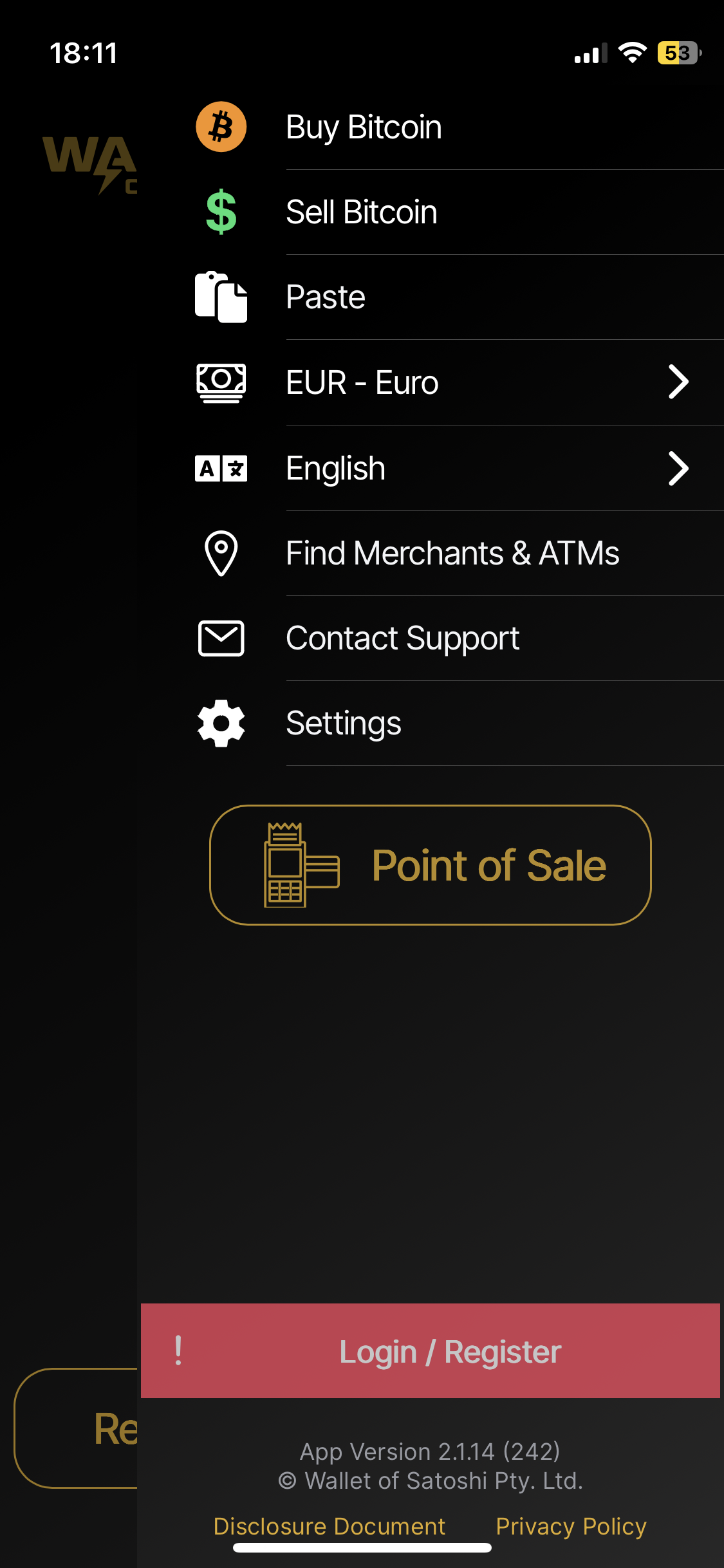724x1568 pixels.
Task: Tap the envelope mail icon
Action: [x=221, y=638]
